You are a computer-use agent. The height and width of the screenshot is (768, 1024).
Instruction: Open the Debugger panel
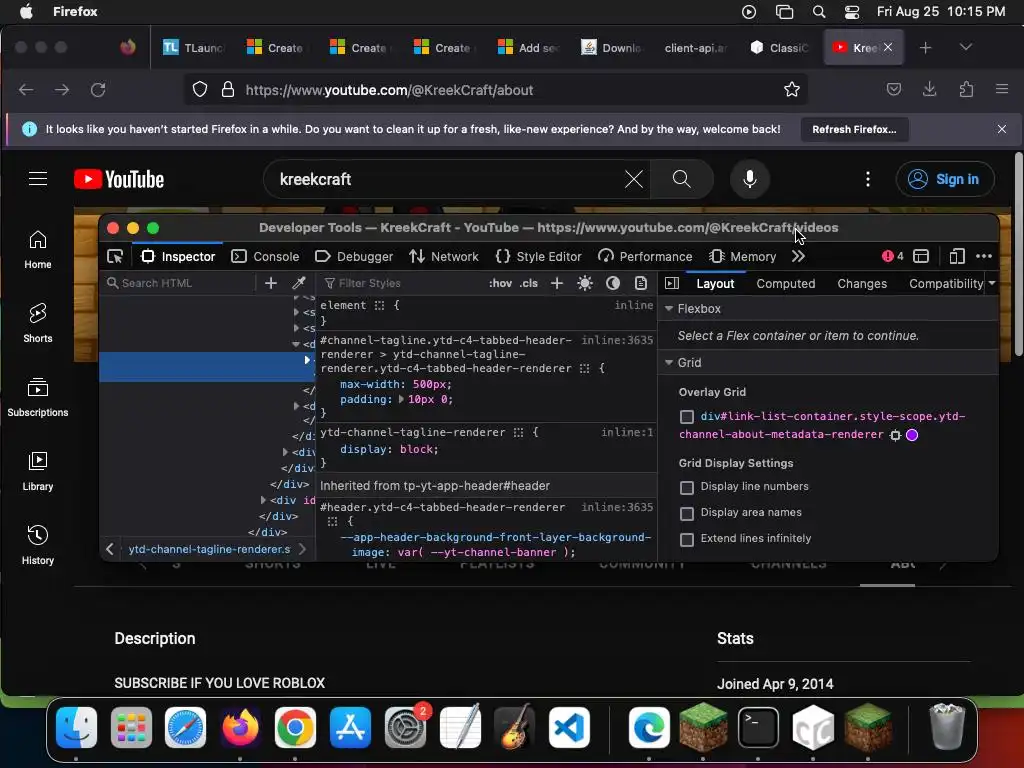[354, 257]
